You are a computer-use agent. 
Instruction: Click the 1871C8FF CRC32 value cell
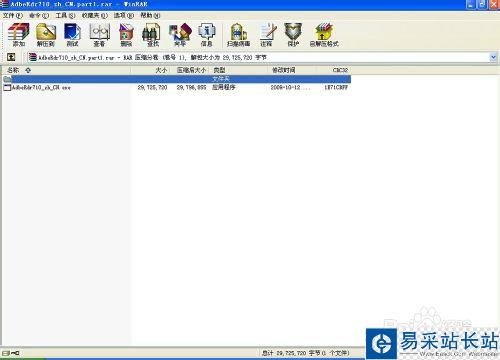(336, 88)
